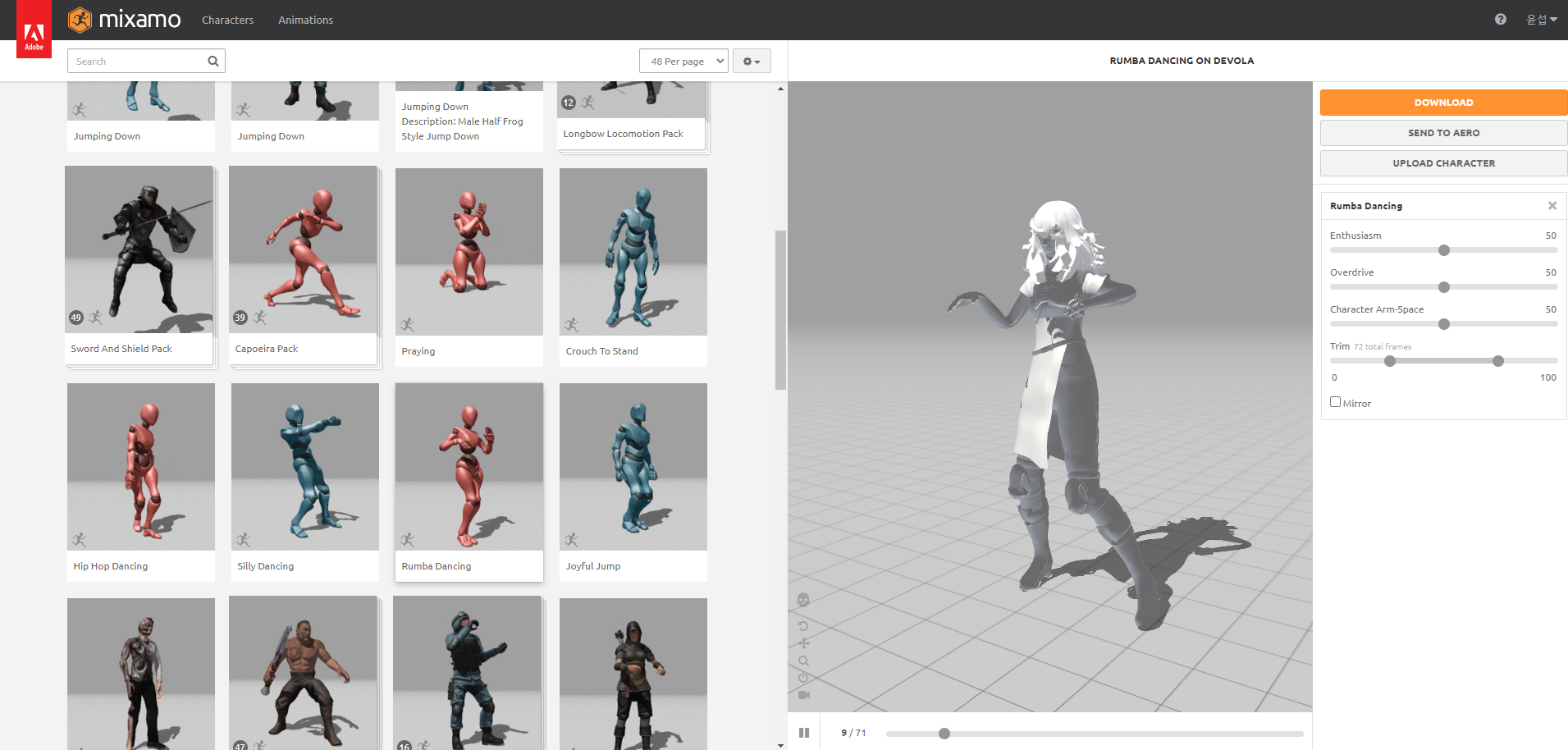The width and height of the screenshot is (1568, 750).
Task: Click the motion icon on Crouch To Stand card
Action: (x=572, y=325)
